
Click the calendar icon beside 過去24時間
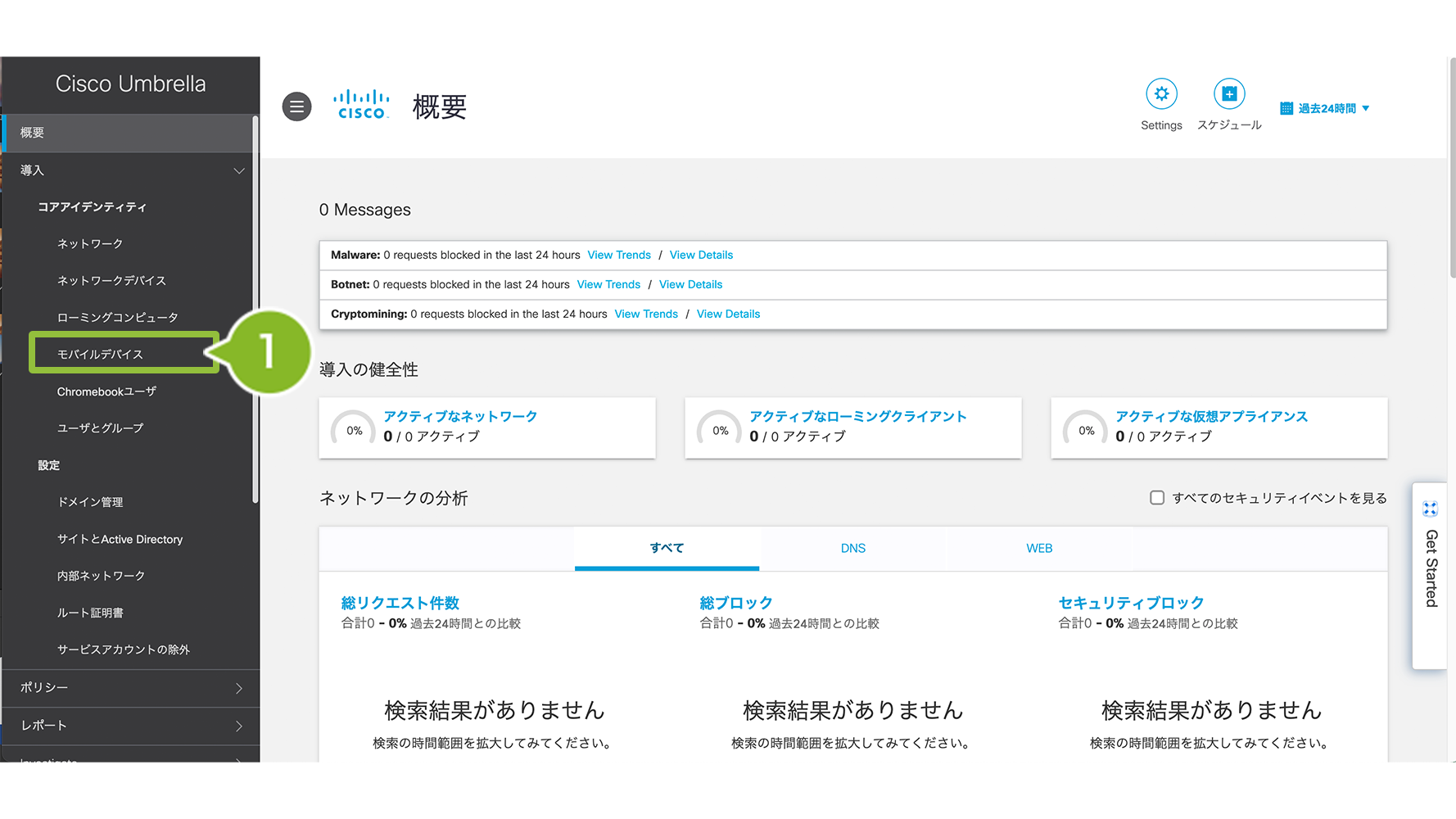pos(1286,108)
